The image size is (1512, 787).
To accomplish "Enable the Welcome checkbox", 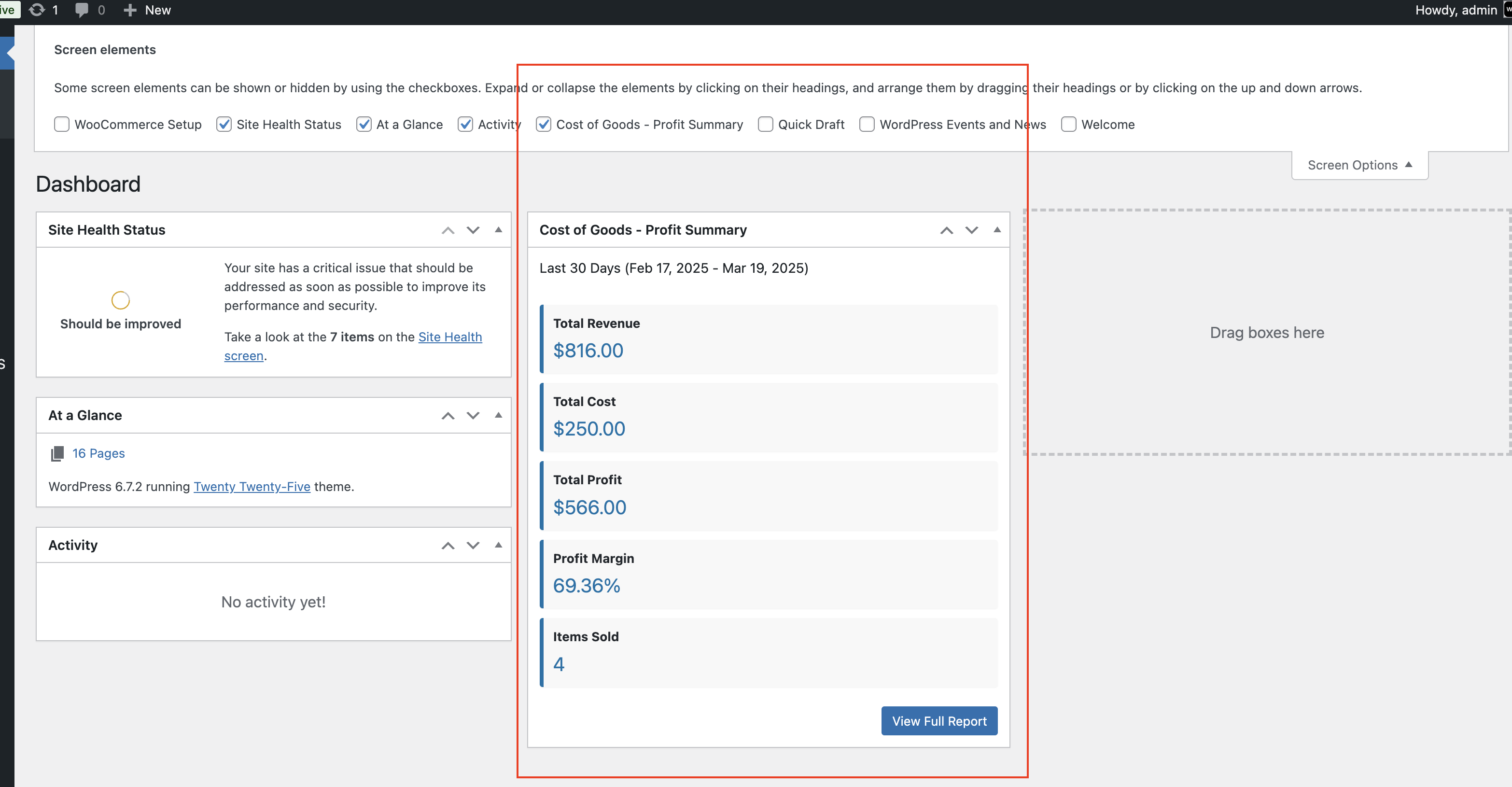I will coord(1069,125).
